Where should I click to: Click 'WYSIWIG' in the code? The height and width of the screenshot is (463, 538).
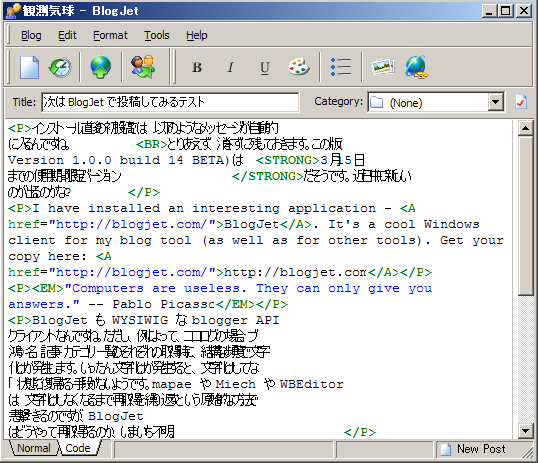coord(140,320)
